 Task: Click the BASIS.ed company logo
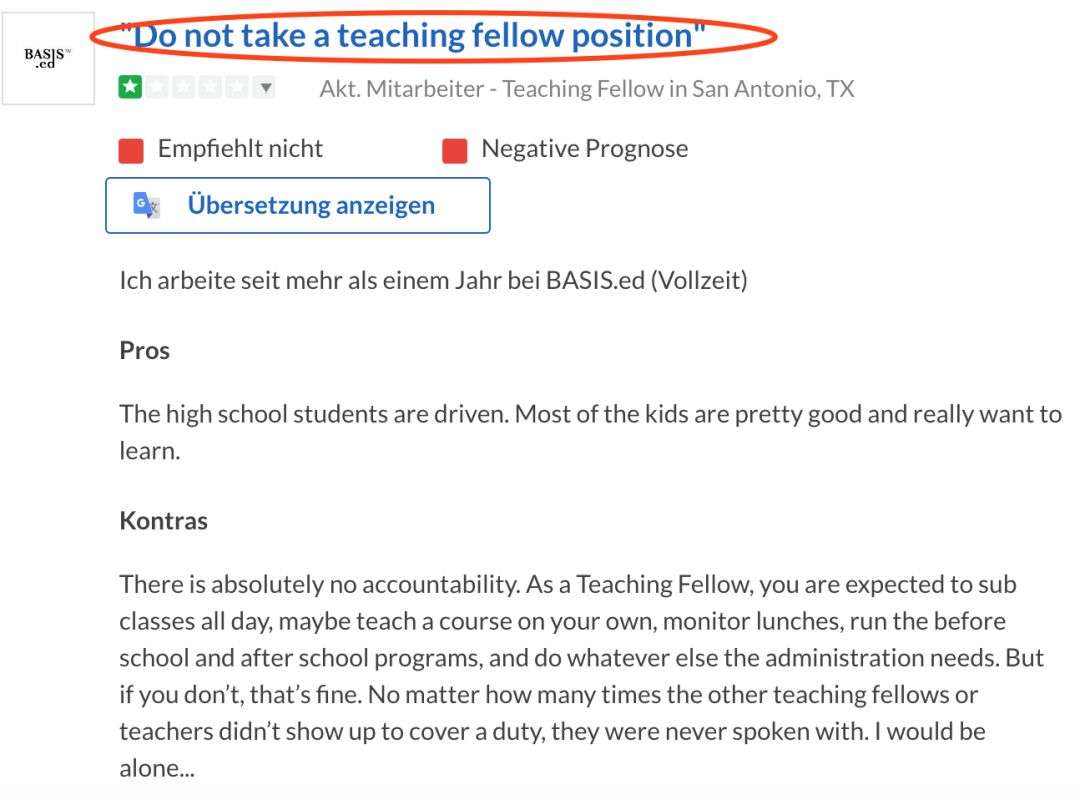click(x=48, y=58)
